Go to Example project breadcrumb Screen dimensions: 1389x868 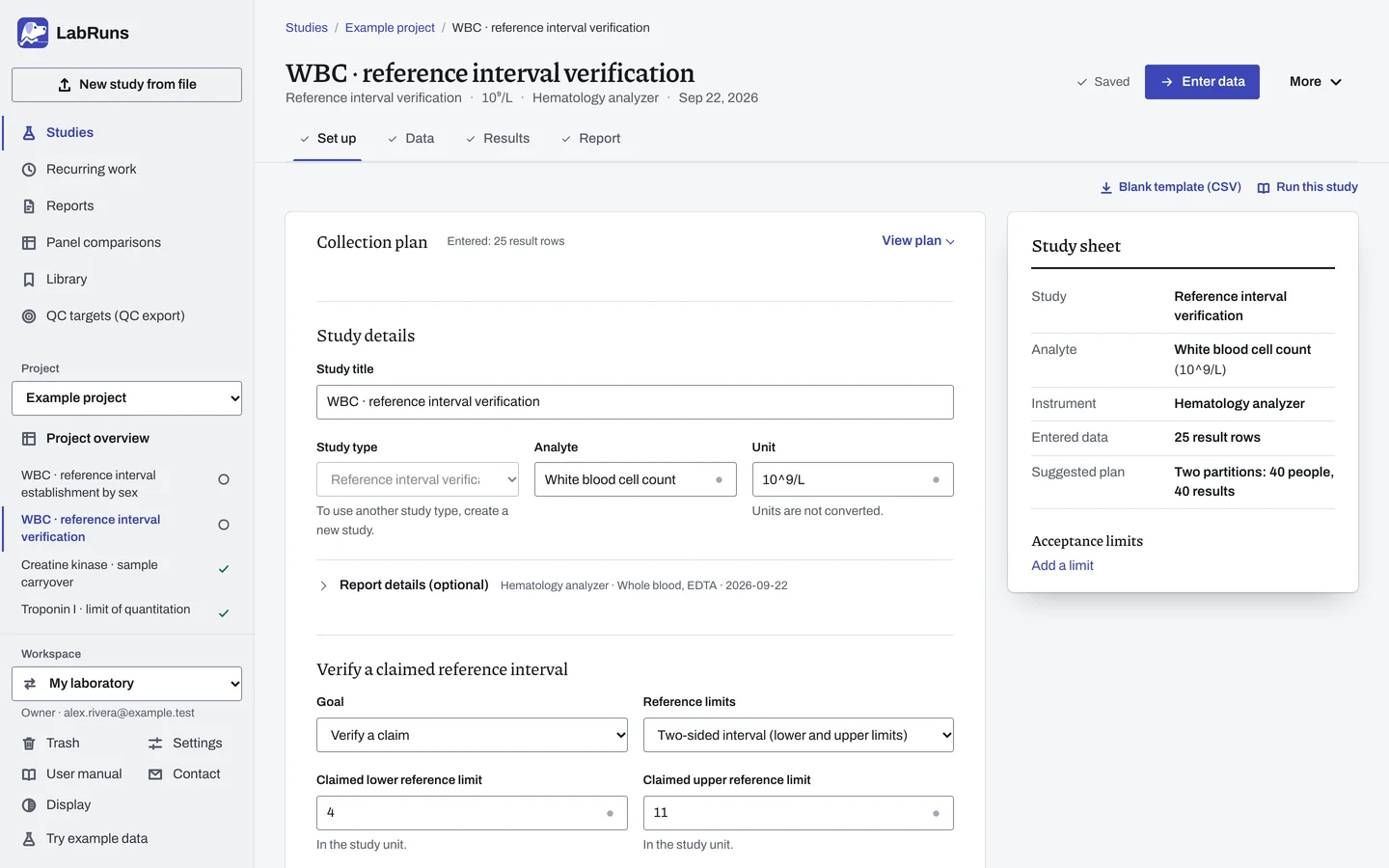point(390,28)
